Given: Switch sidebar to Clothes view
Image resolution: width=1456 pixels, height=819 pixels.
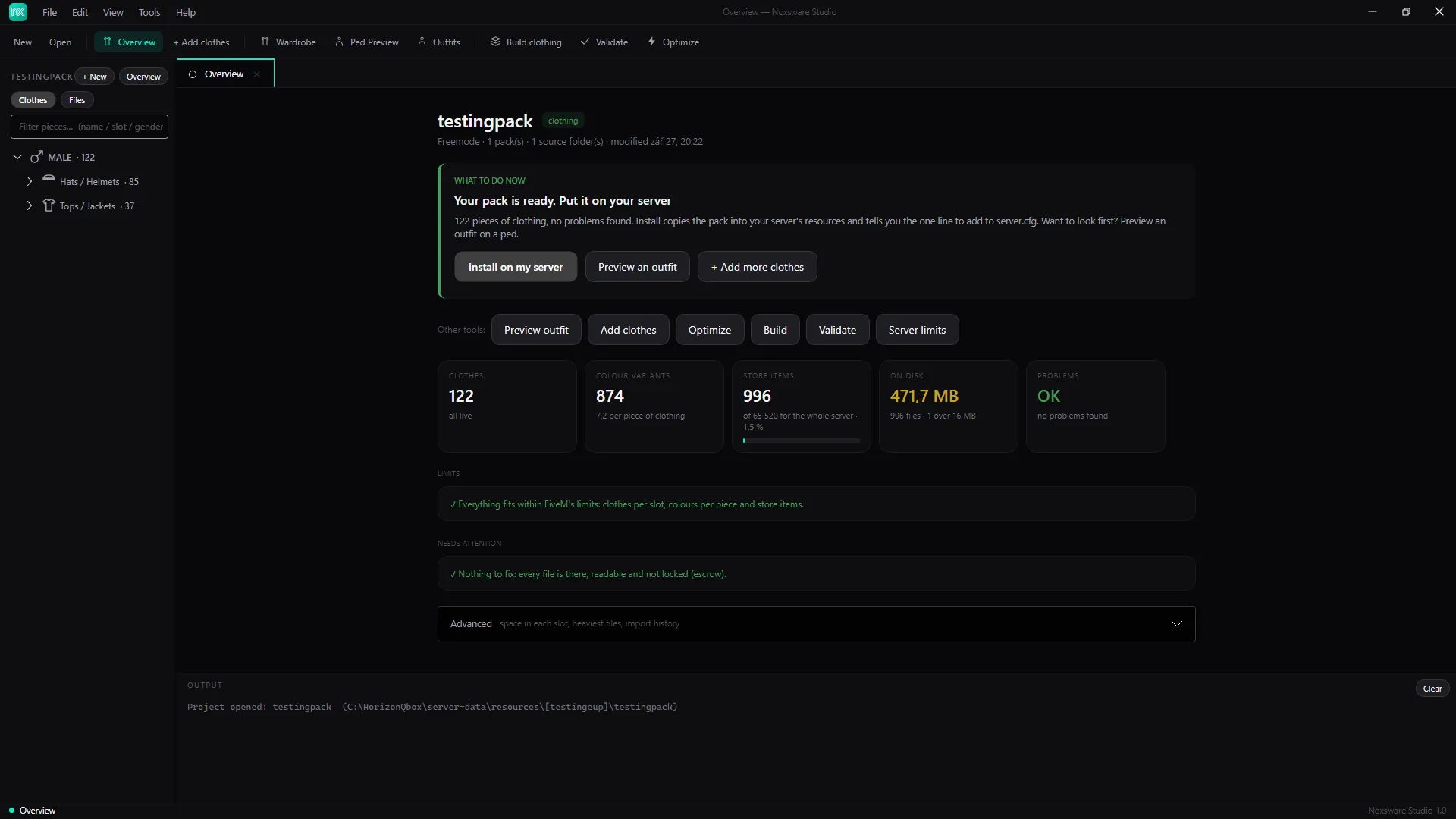Looking at the screenshot, I should click(33, 100).
